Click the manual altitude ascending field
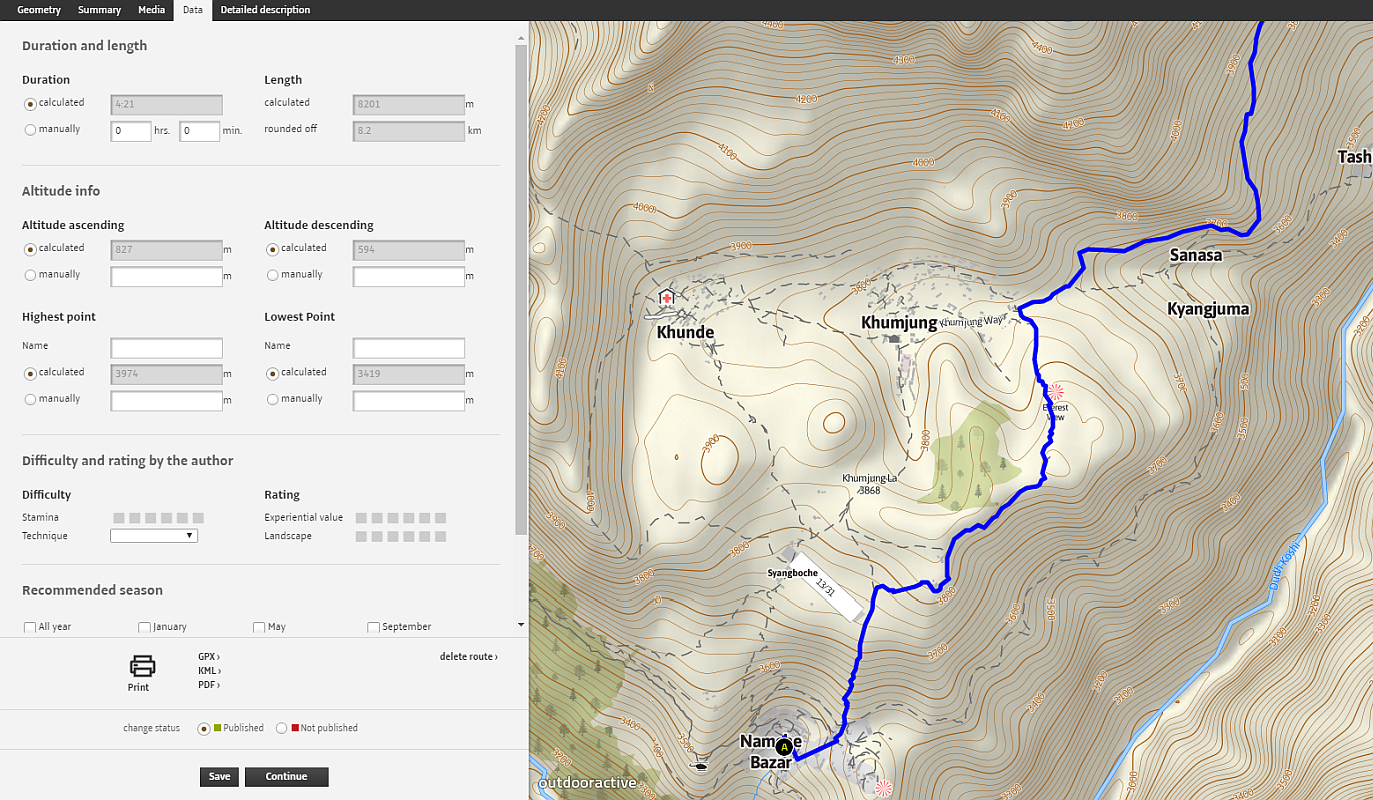The height and width of the screenshot is (800, 1373). [x=166, y=276]
